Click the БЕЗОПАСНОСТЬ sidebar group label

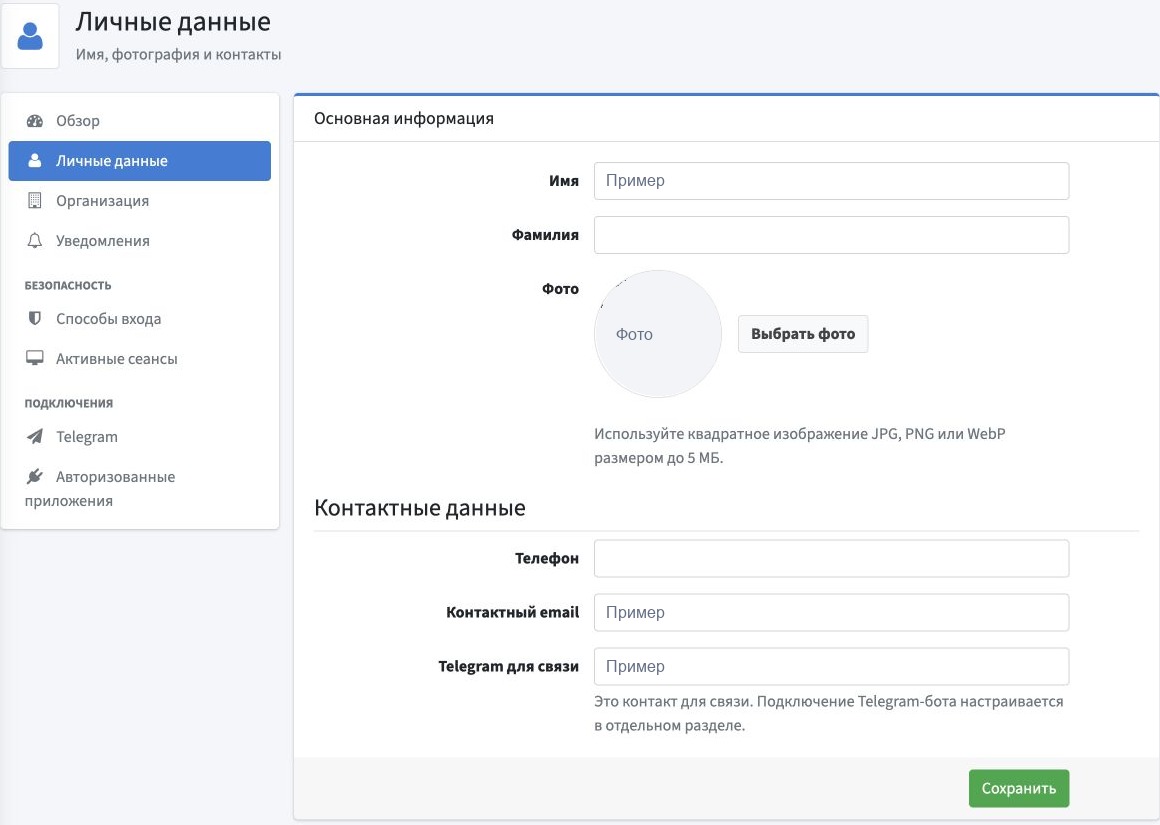coord(68,286)
